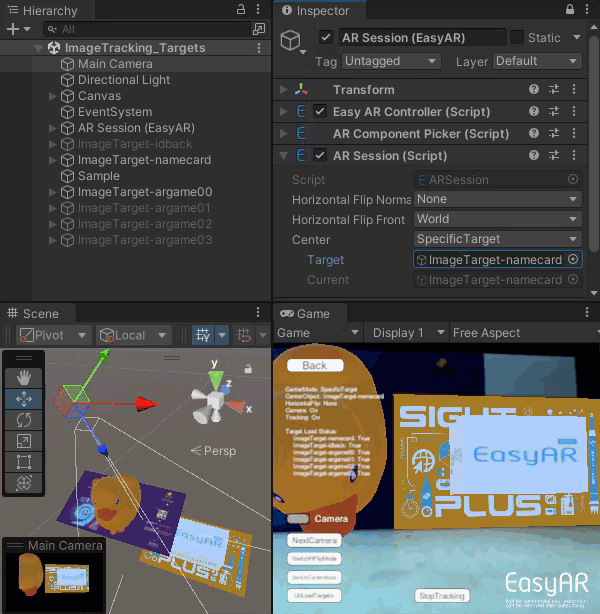
Task: Toggle the AR Session (EasyAR) active checkbox
Action: 326,37
